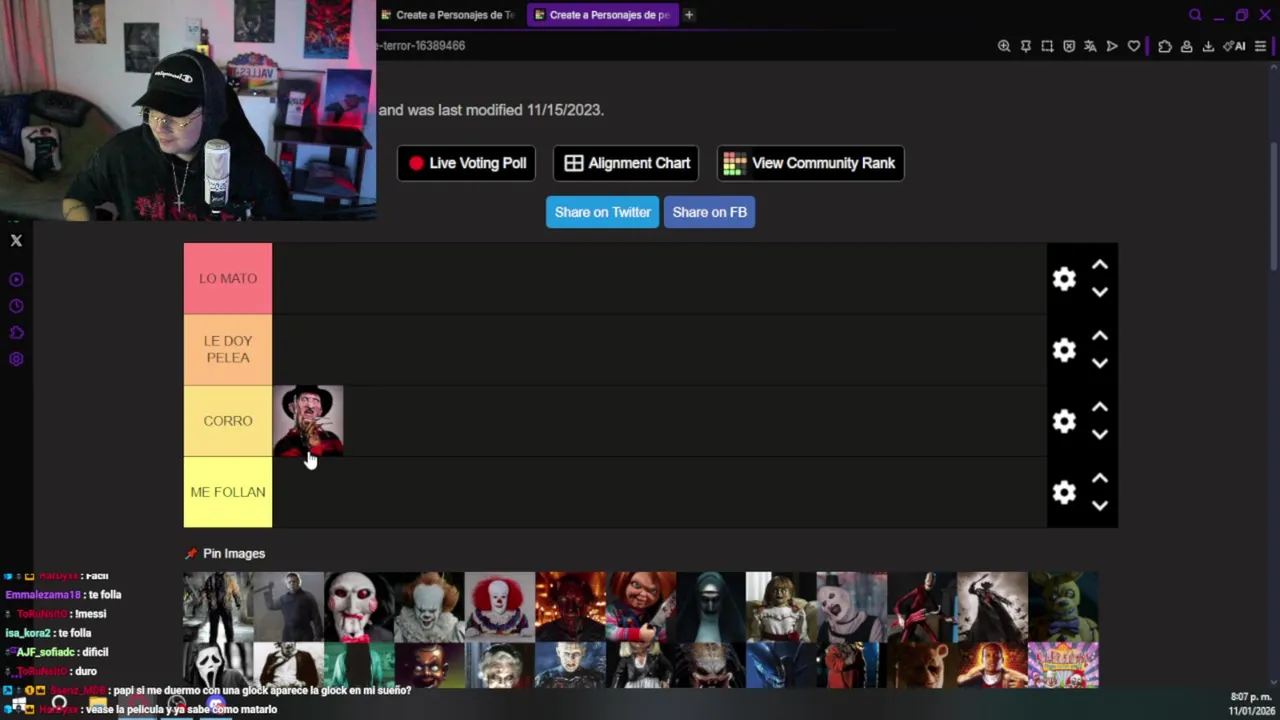Click the ad-blocker shield icon
Image resolution: width=1280 pixels, height=720 pixels.
tap(1069, 46)
